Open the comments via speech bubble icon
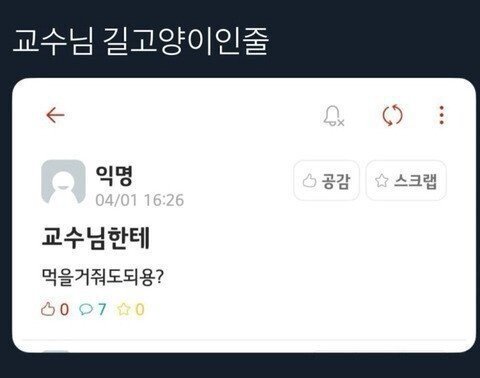The width and height of the screenshot is (480, 378). click(x=86, y=310)
